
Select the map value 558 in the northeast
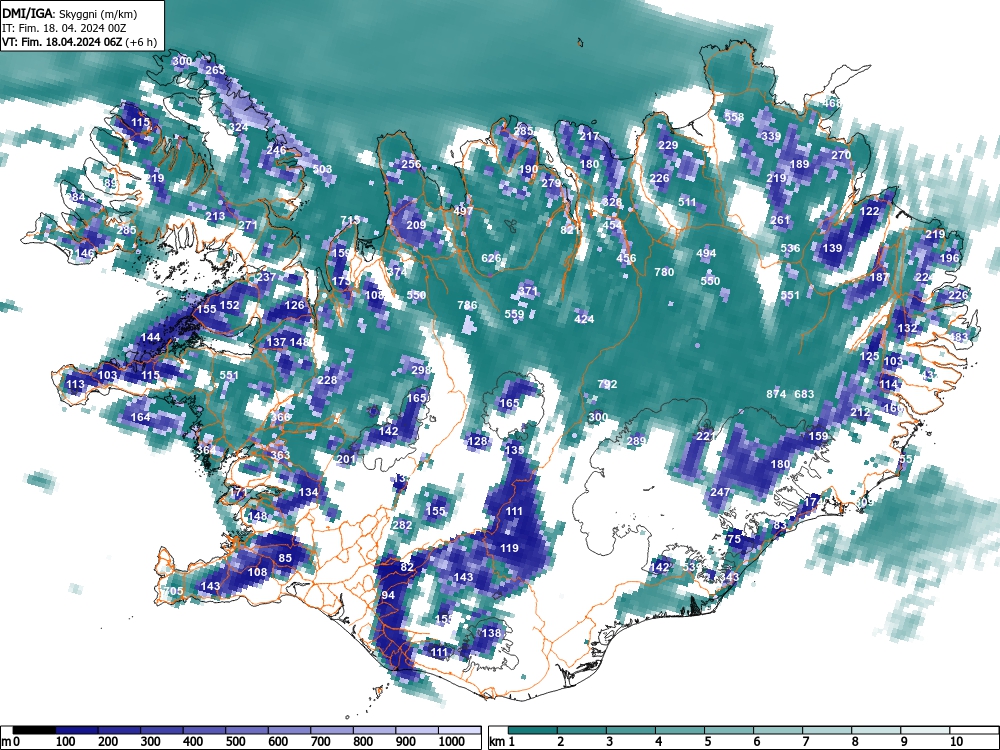734,117
